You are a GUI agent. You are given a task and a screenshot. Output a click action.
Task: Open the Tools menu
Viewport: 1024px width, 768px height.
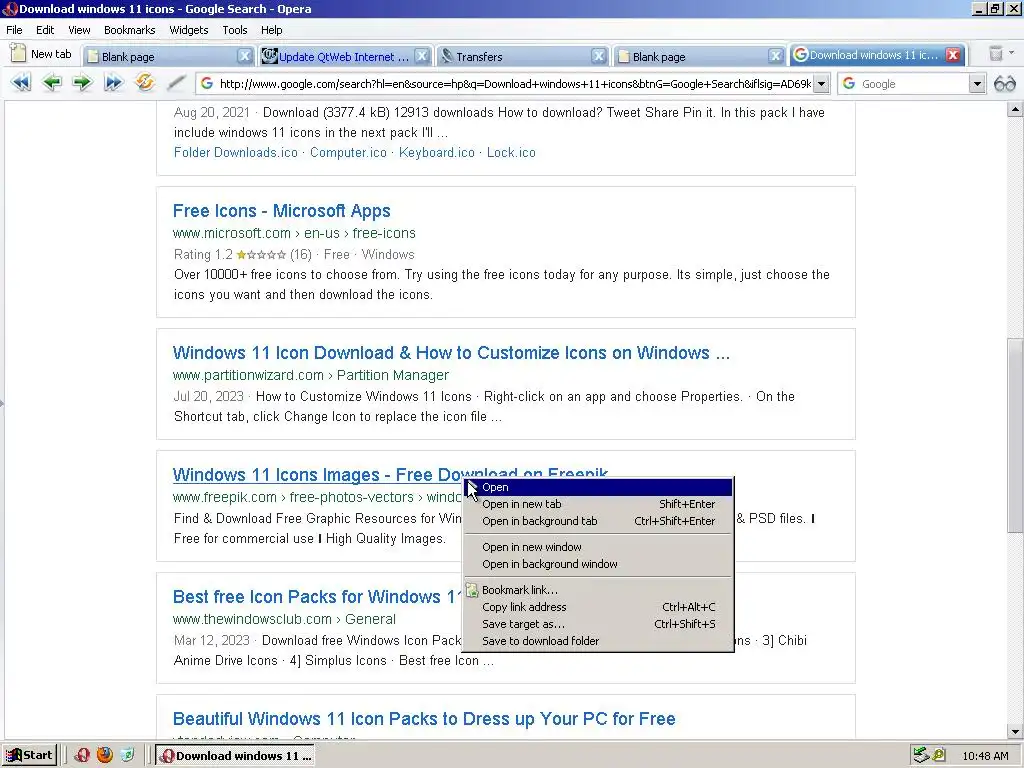pyautogui.click(x=234, y=30)
